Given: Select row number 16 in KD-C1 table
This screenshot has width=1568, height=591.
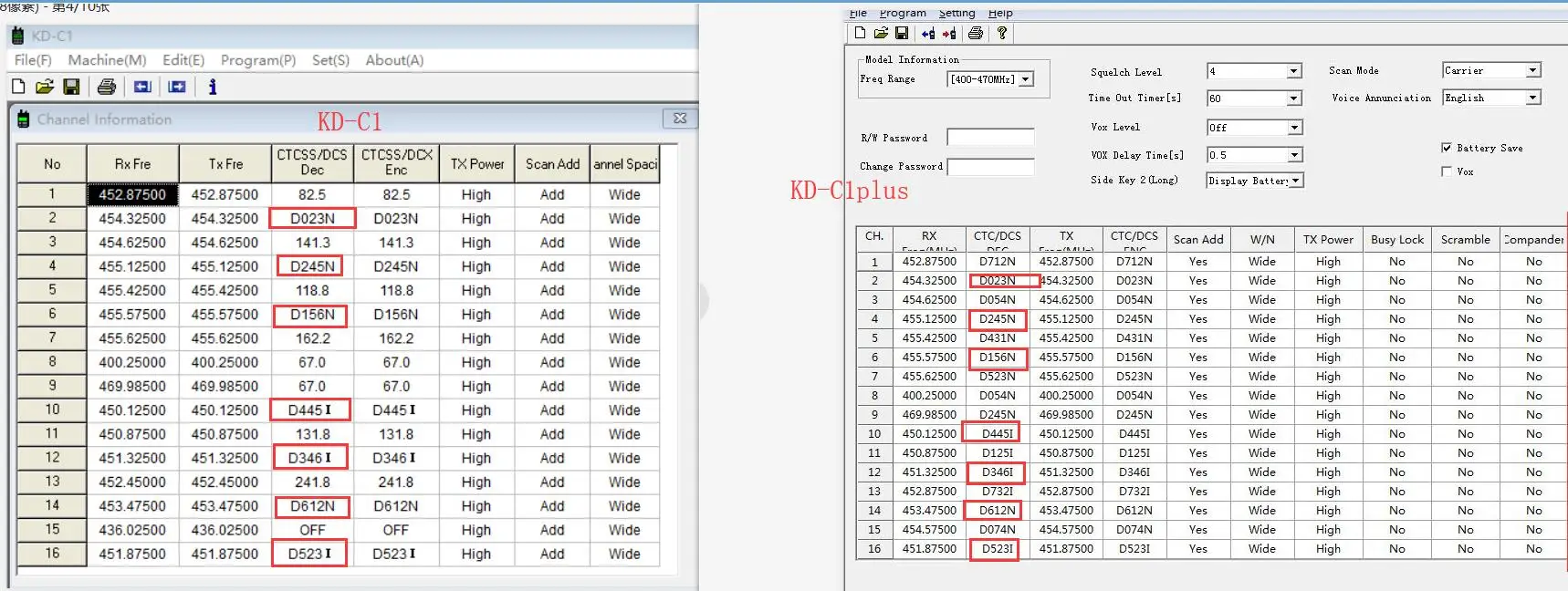Looking at the screenshot, I should pyautogui.click(x=52, y=554).
